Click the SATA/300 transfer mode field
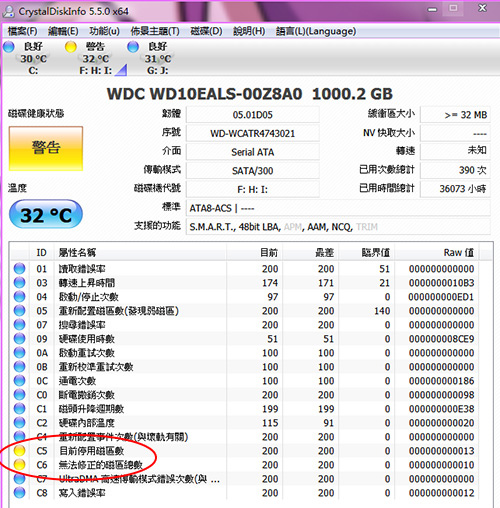Viewport: 500px width, 508px height. pos(253,171)
